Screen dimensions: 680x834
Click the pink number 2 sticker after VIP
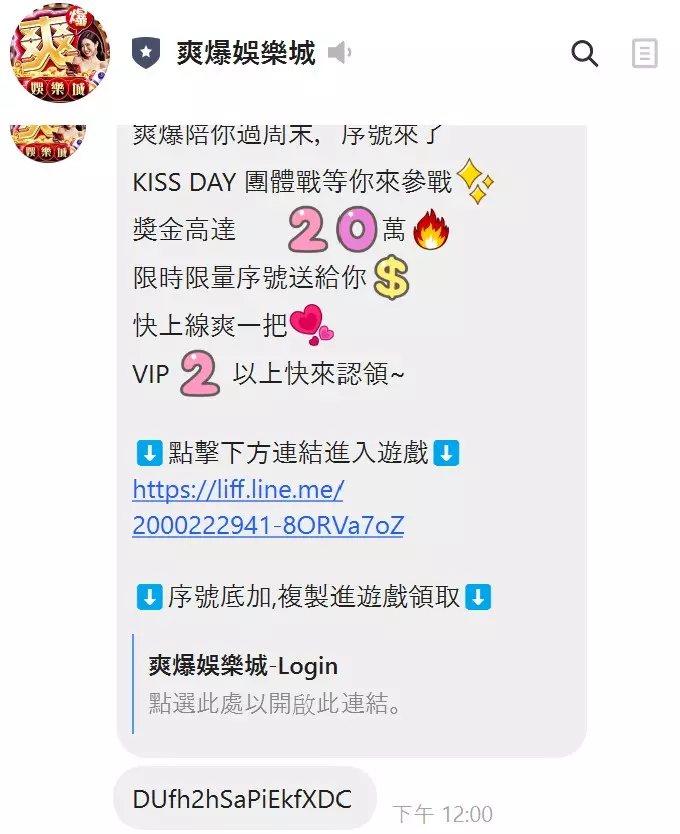[200, 373]
